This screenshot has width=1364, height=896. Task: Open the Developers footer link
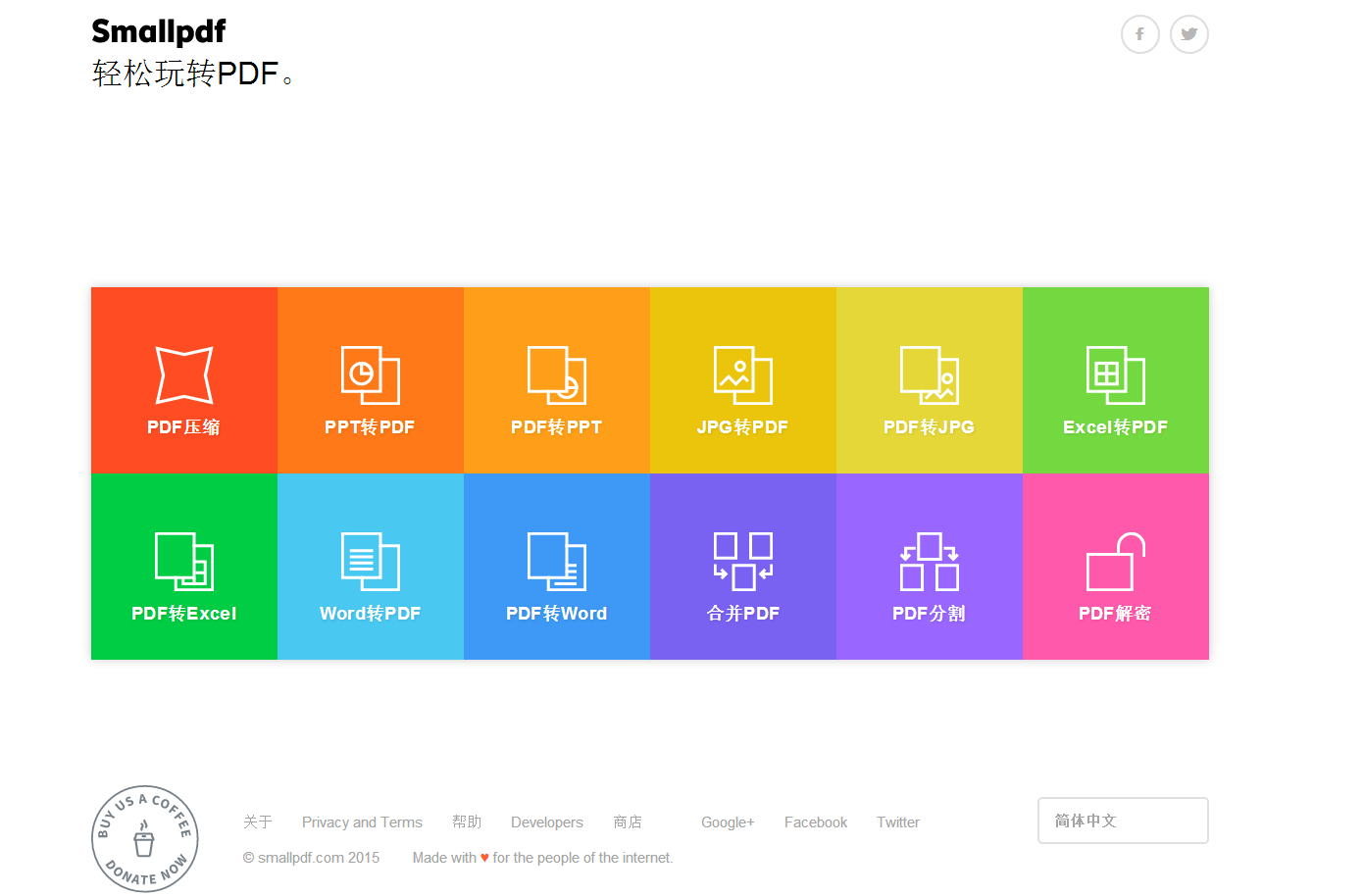(547, 822)
